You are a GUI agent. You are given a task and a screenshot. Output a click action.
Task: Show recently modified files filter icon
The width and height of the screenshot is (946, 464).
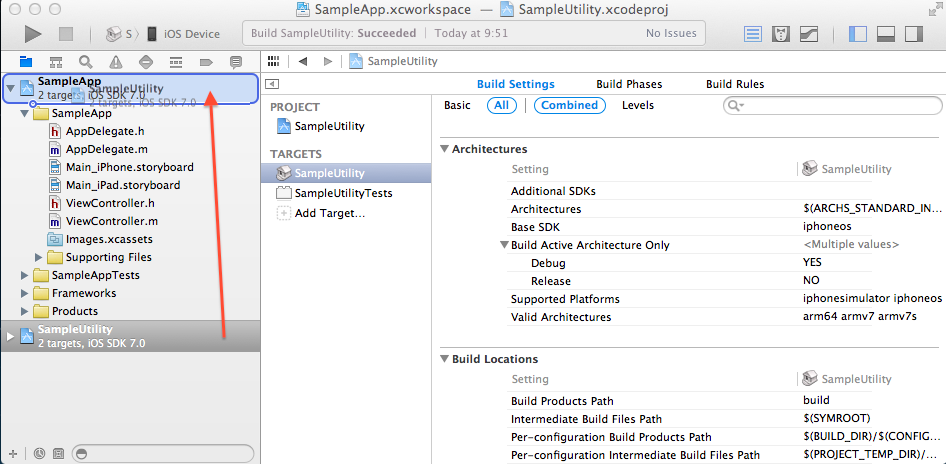click(x=39, y=453)
